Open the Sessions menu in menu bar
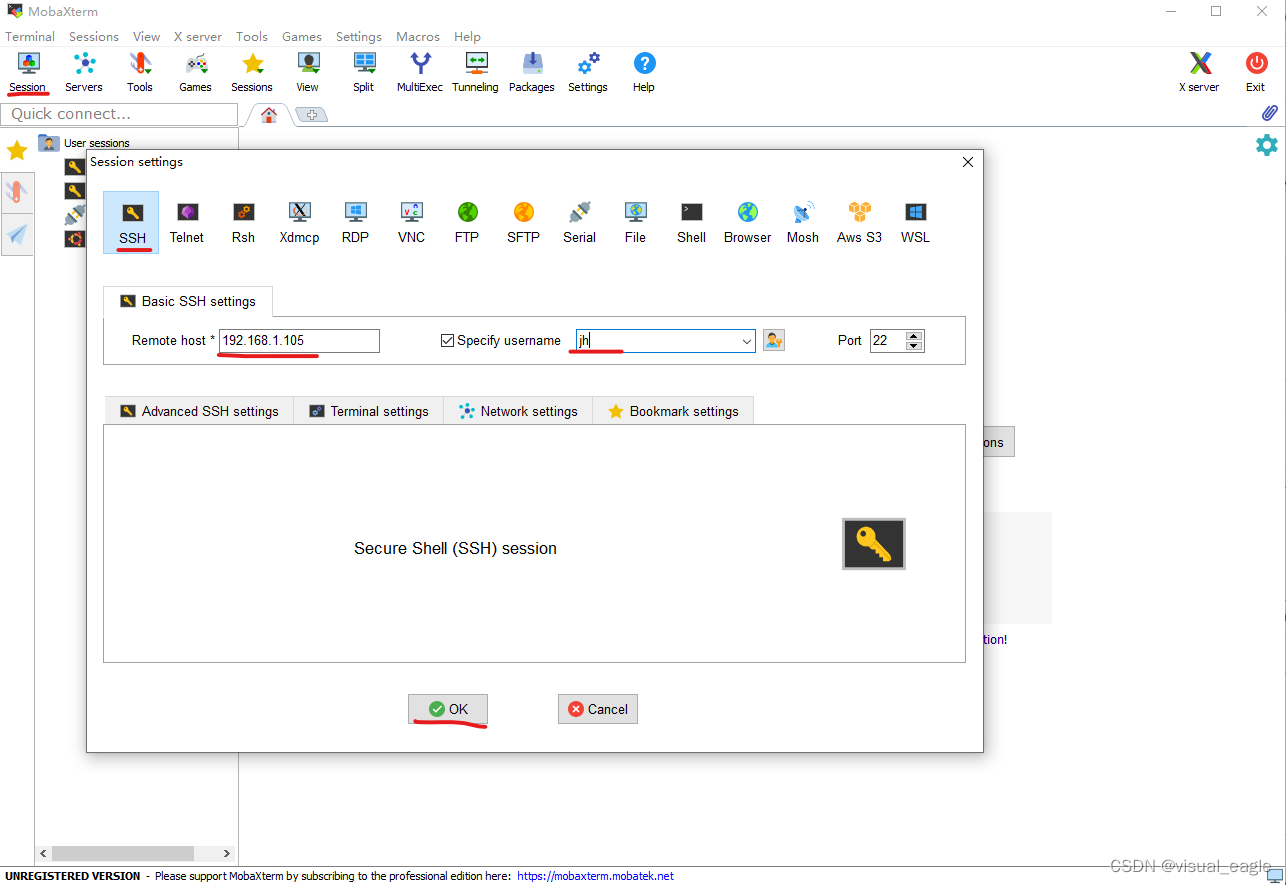 click(x=94, y=36)
